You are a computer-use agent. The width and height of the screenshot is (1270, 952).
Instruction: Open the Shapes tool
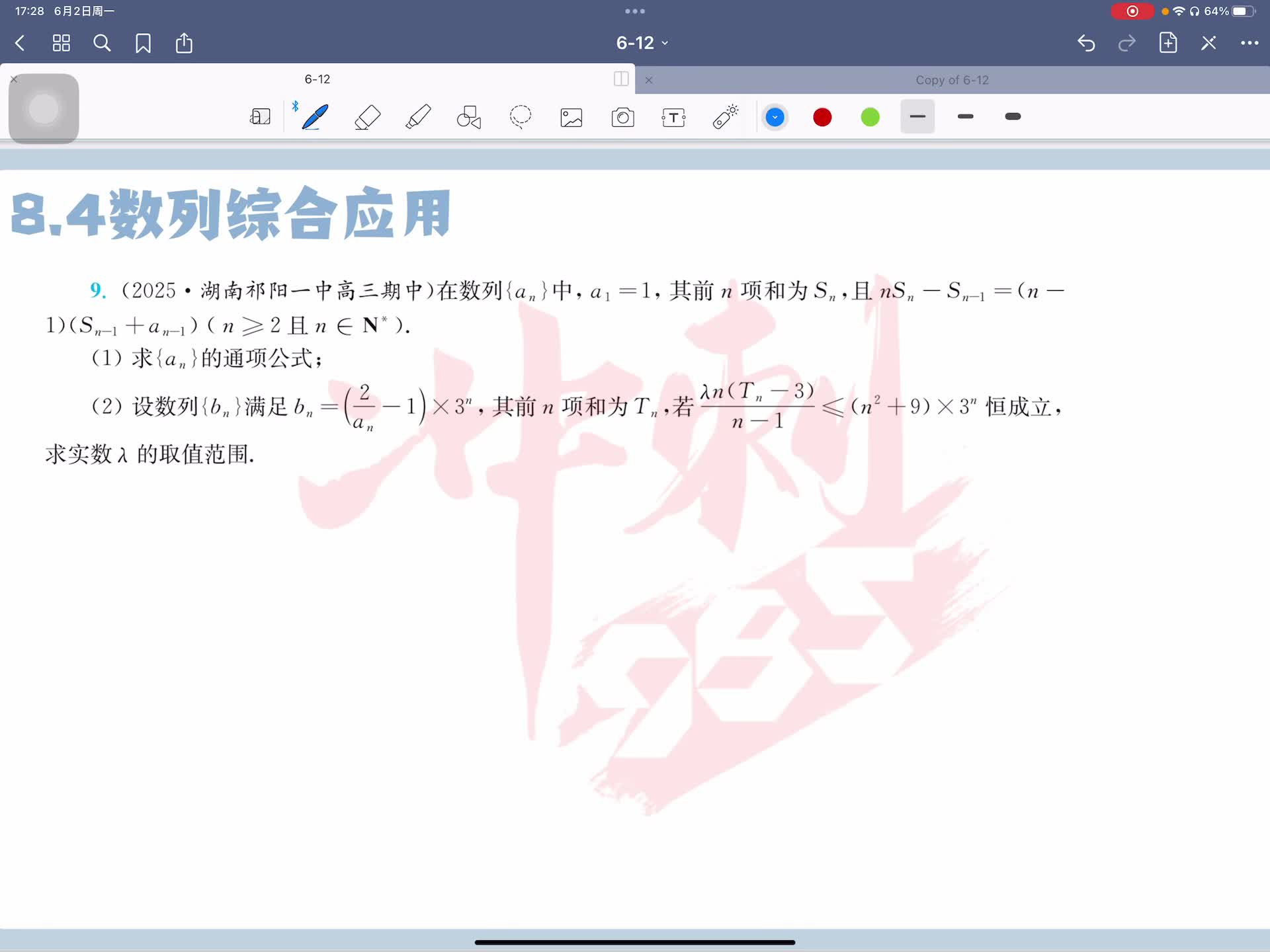click(469, 117)
